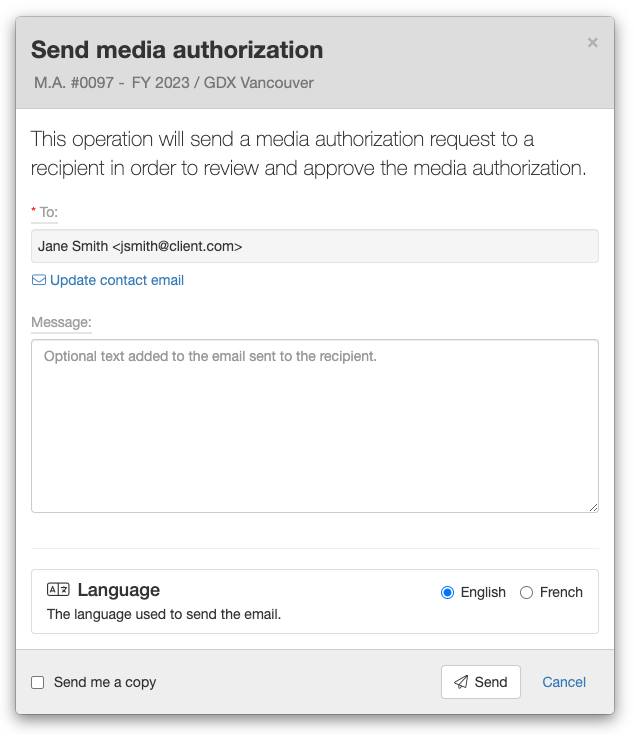The height and width of the screenshot is (735, 635).
Task: Focus the optional Message text area
Action: (x=315, y=426)
